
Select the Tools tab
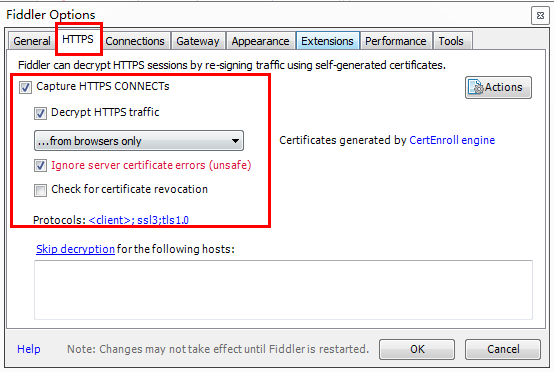pos(451,41)
